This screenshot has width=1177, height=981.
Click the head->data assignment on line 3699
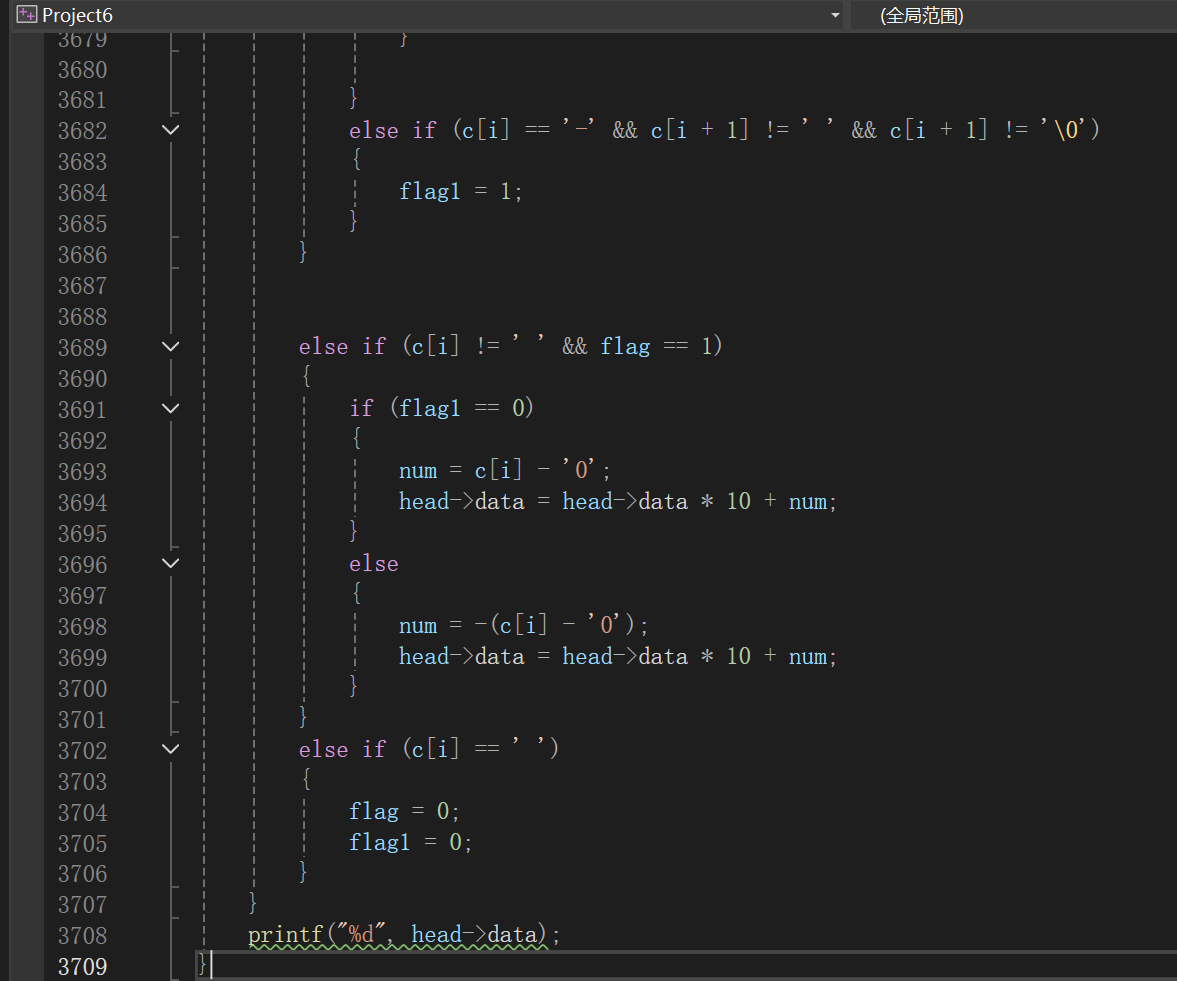click(617, 657)
